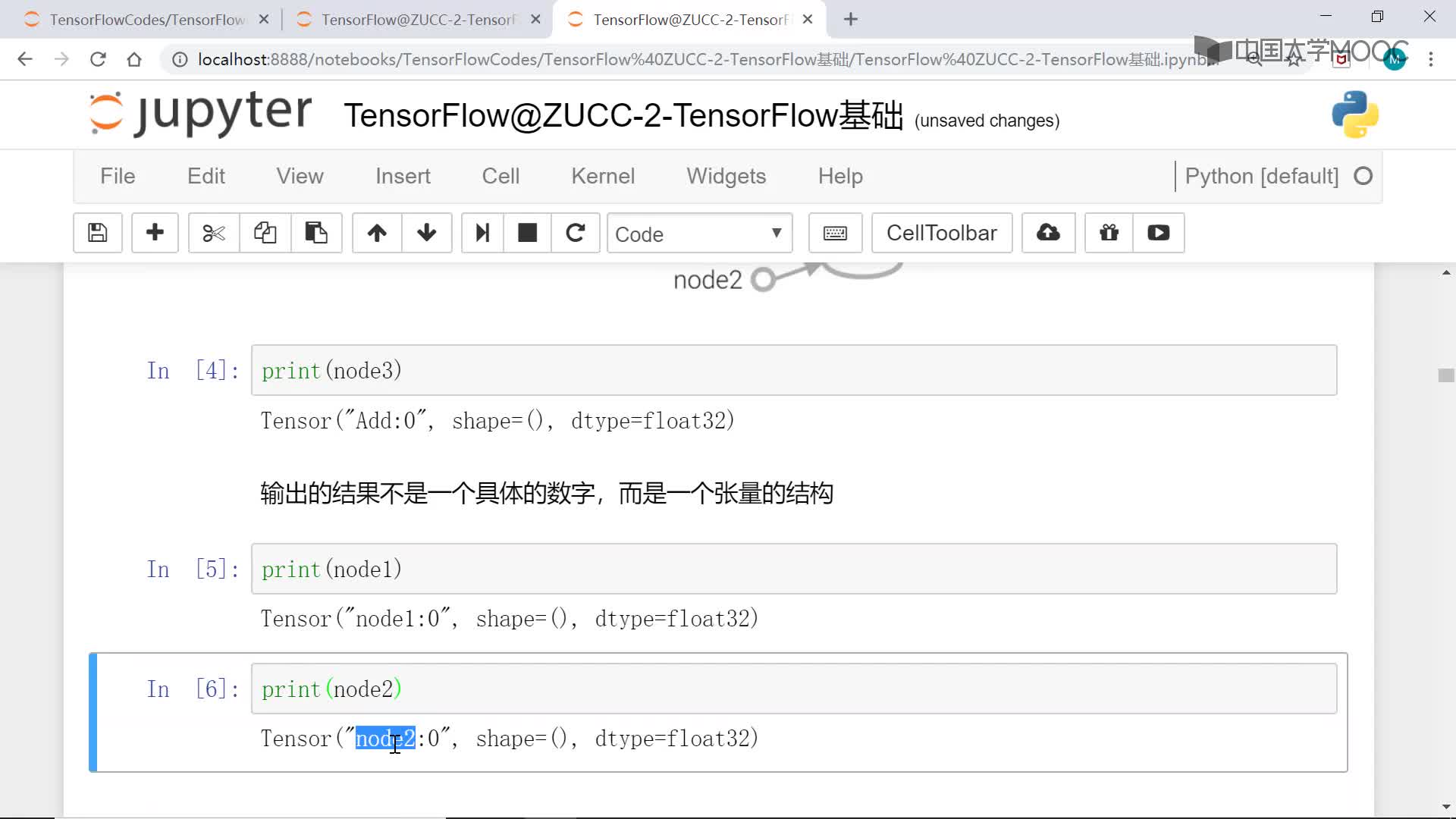Open the Kernel menu
This screenshot has height=819, width=1456.
[603, 176]
